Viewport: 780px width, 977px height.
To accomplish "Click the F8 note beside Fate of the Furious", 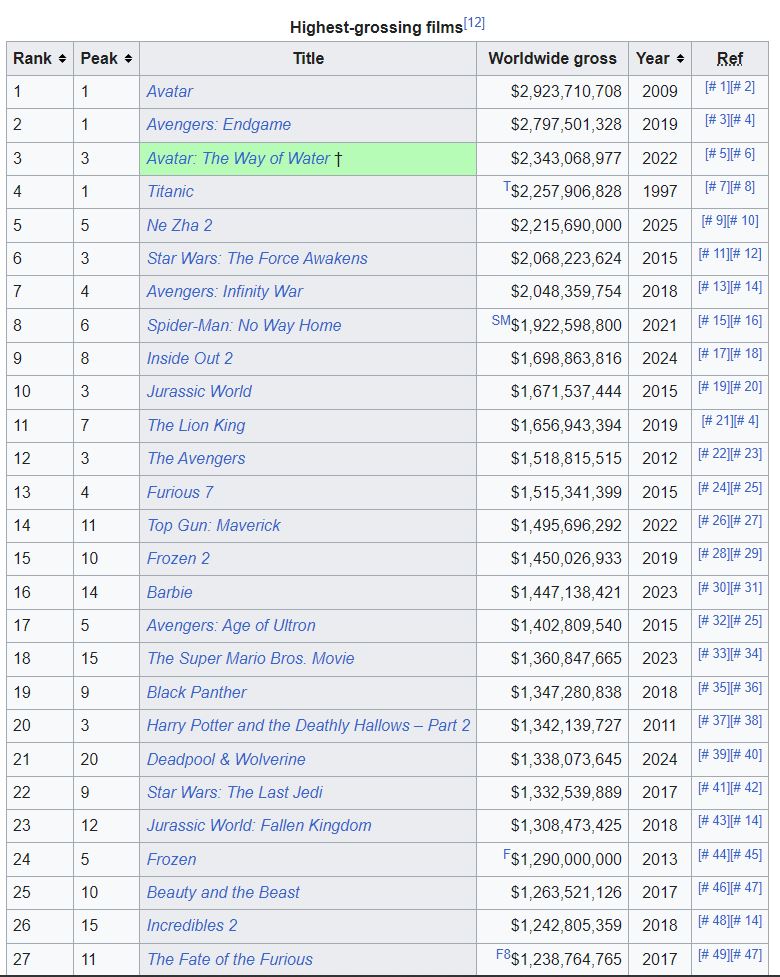I will [503, 954].
